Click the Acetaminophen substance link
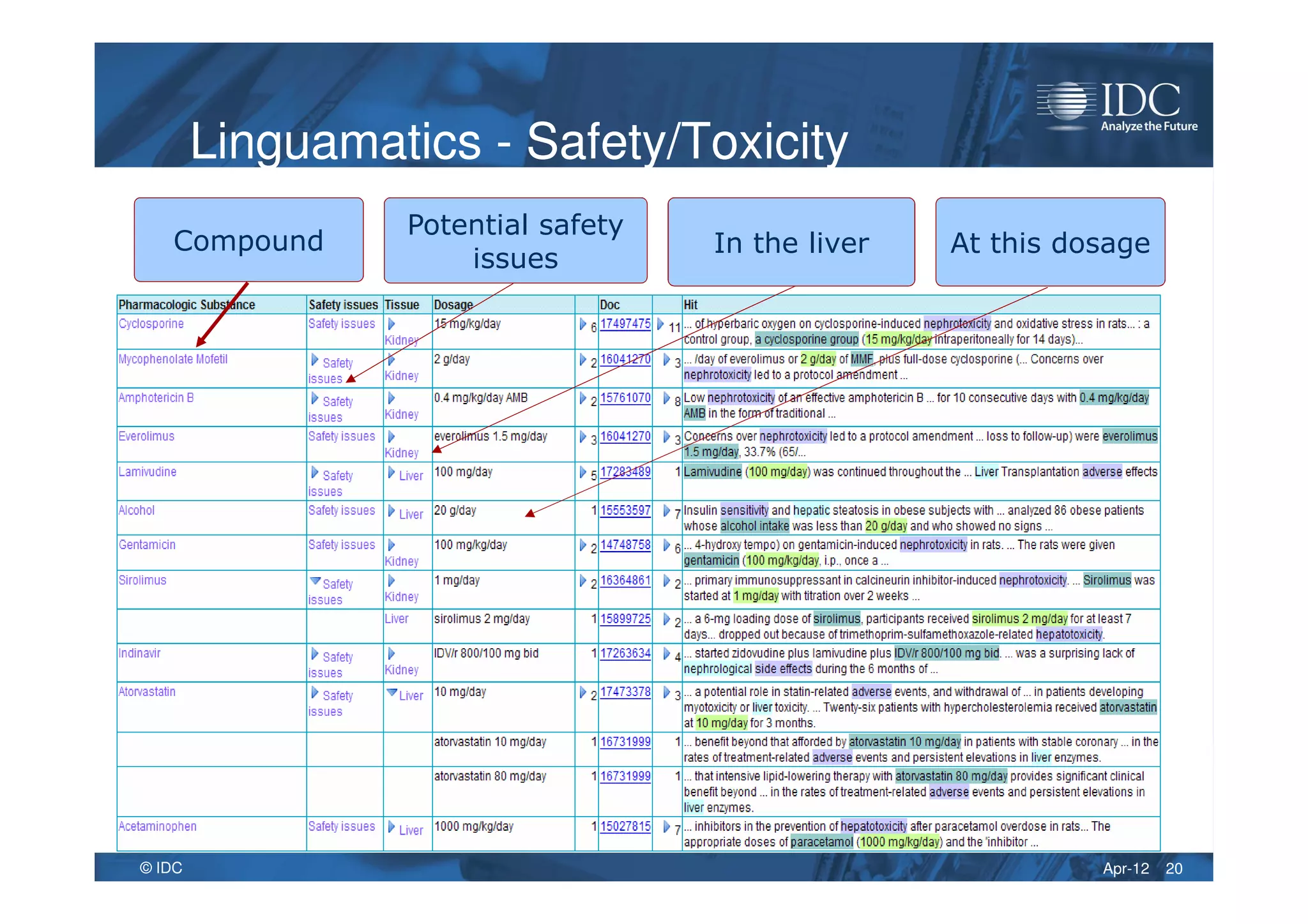Screen dimensions: 1308x924 (x=157, y=826)
